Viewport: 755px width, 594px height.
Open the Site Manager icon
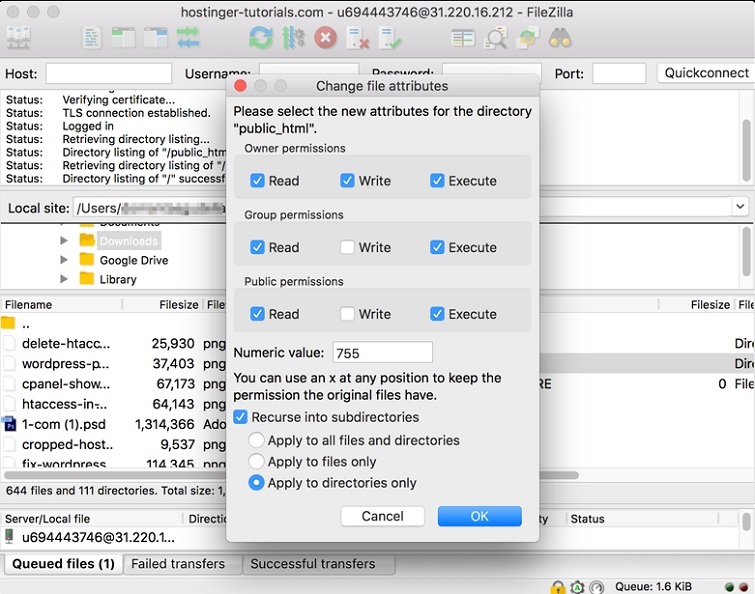click(x=18, y=38)
